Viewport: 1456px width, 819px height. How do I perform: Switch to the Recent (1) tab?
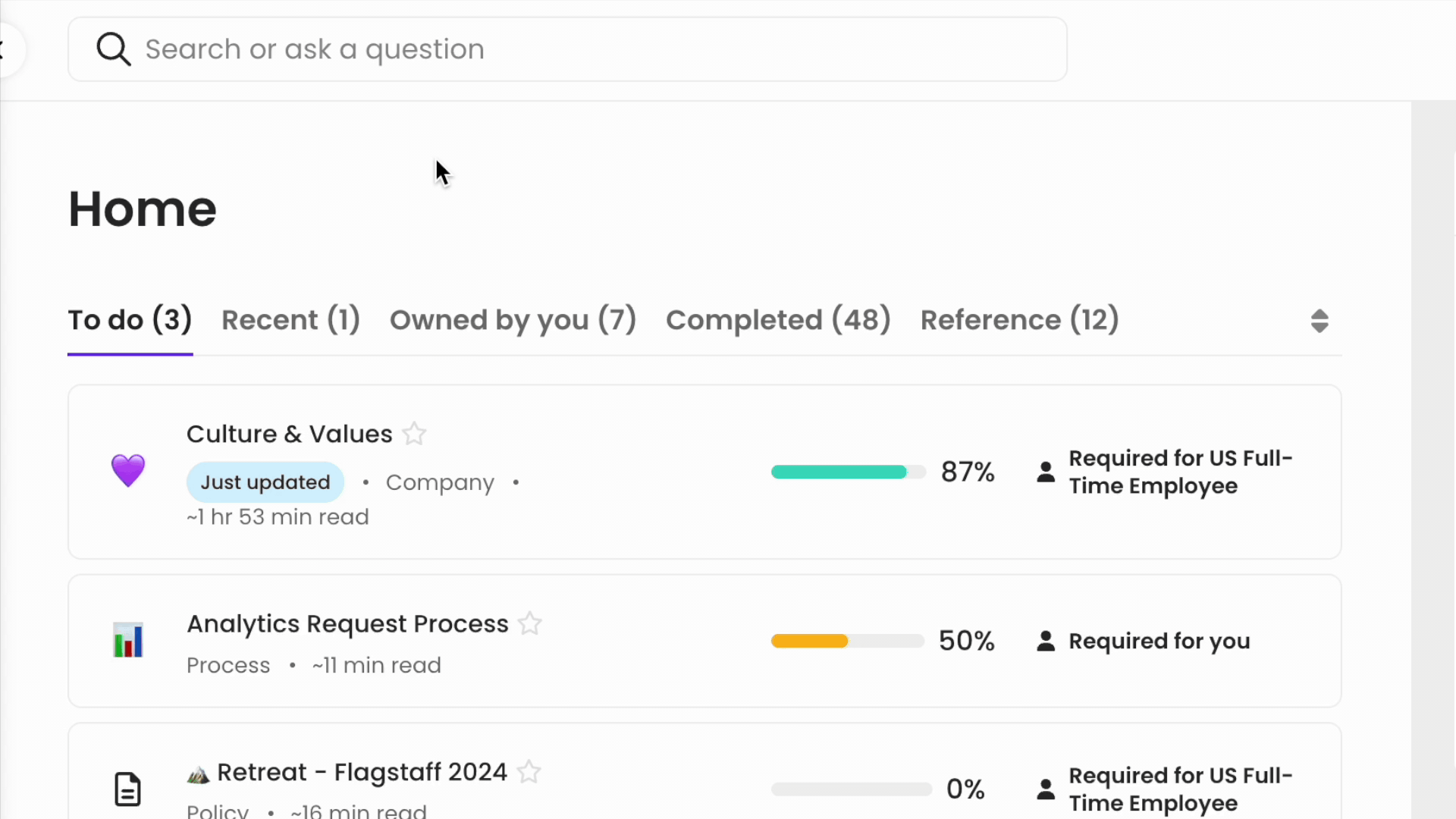tap(290, 320)
